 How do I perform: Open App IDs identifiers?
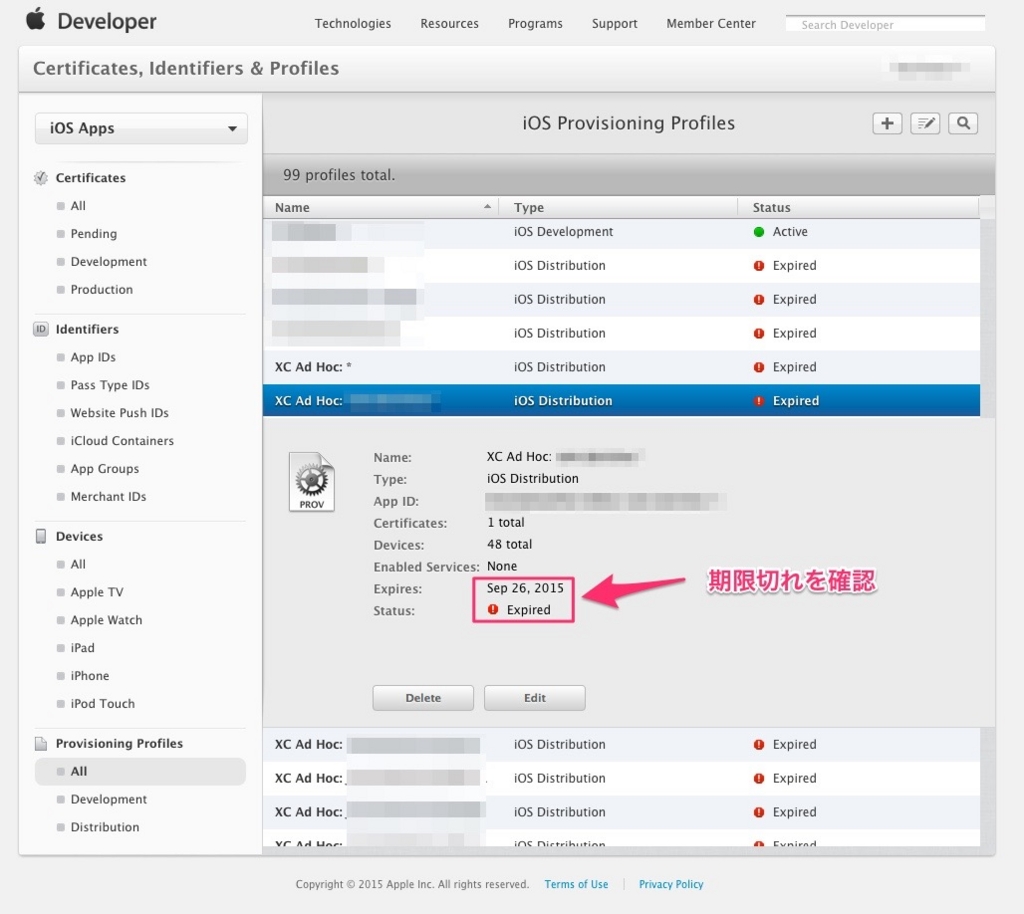93,357
